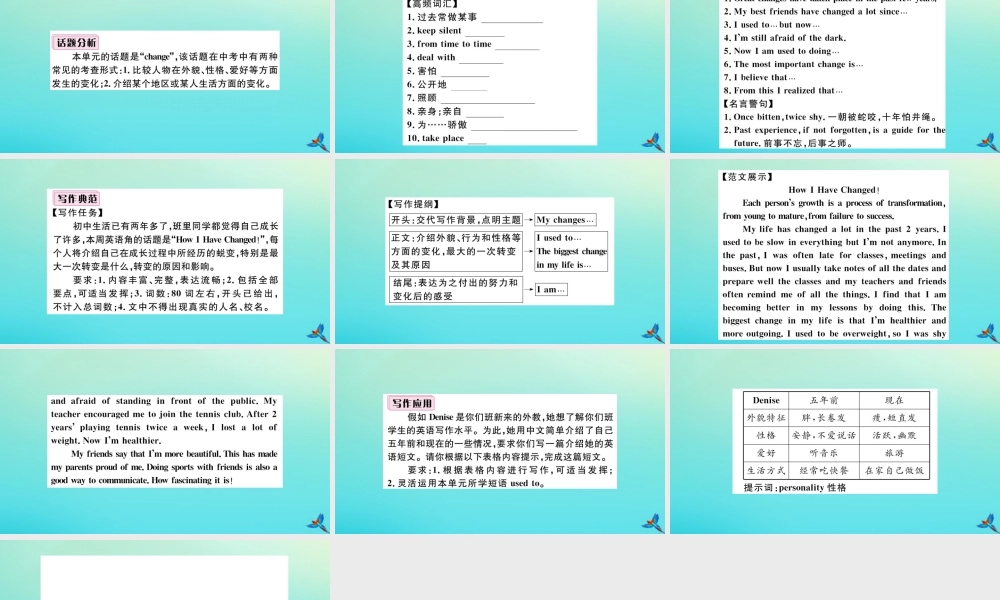Click the 【写作任务】 subheading
This screenshot has height=600, width=1000.
pos(78,212)
